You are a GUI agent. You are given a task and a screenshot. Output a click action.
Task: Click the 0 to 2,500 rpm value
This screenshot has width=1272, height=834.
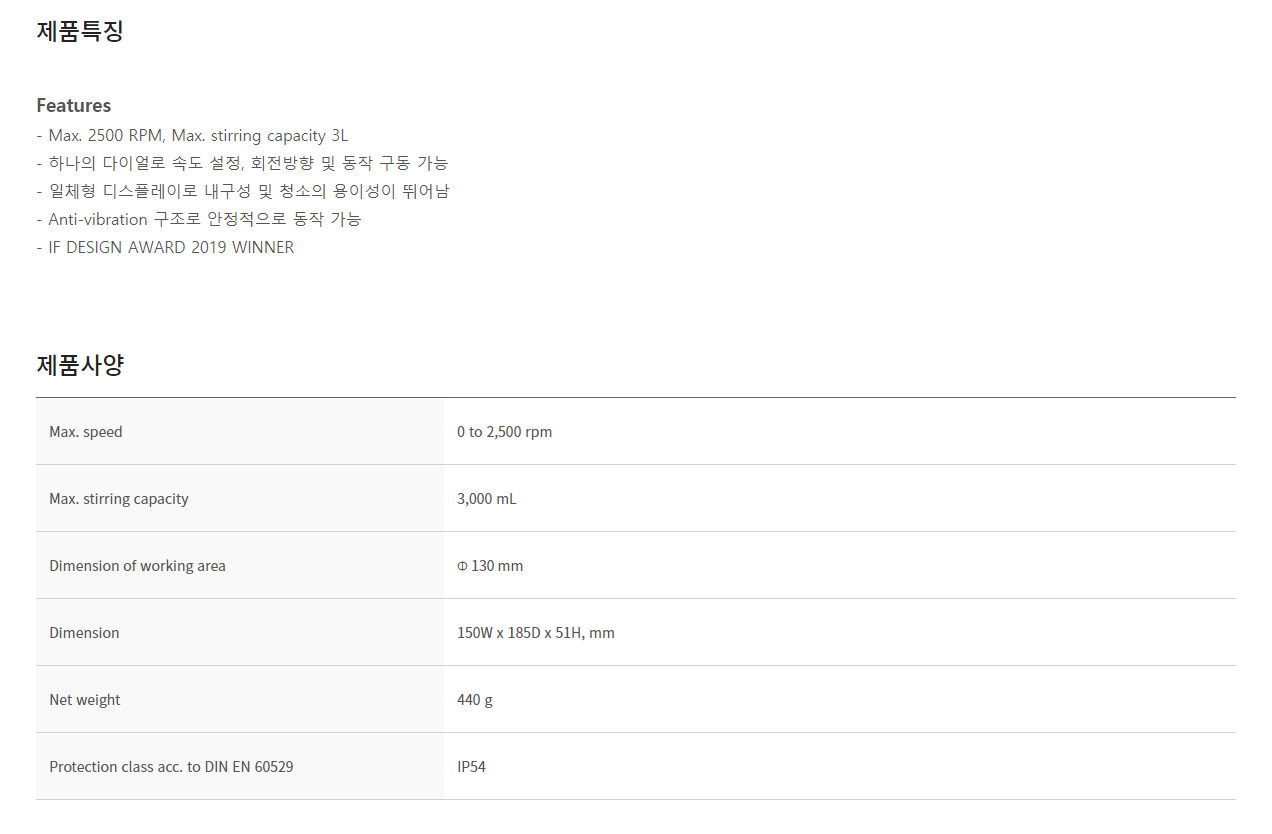[x=504, y=432]
